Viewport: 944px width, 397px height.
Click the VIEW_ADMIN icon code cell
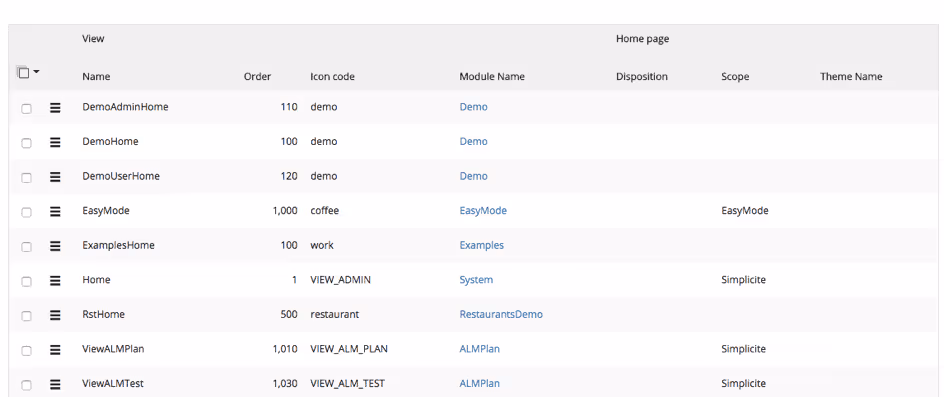point(341,280)
